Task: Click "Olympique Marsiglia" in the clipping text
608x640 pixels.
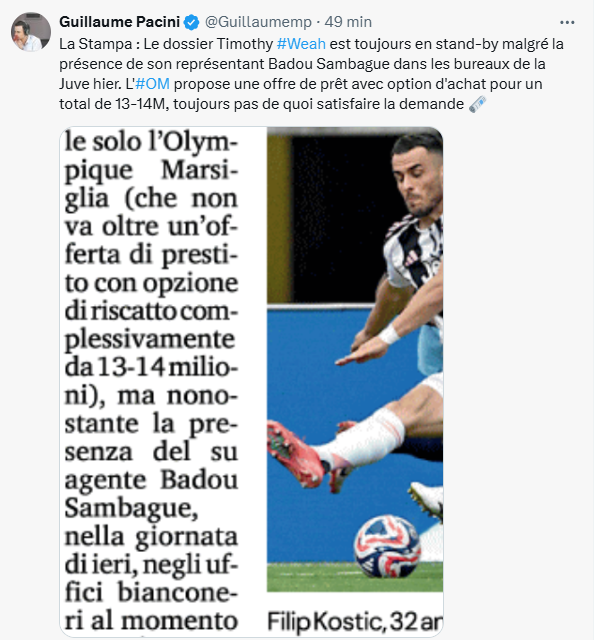Action: 161,170
